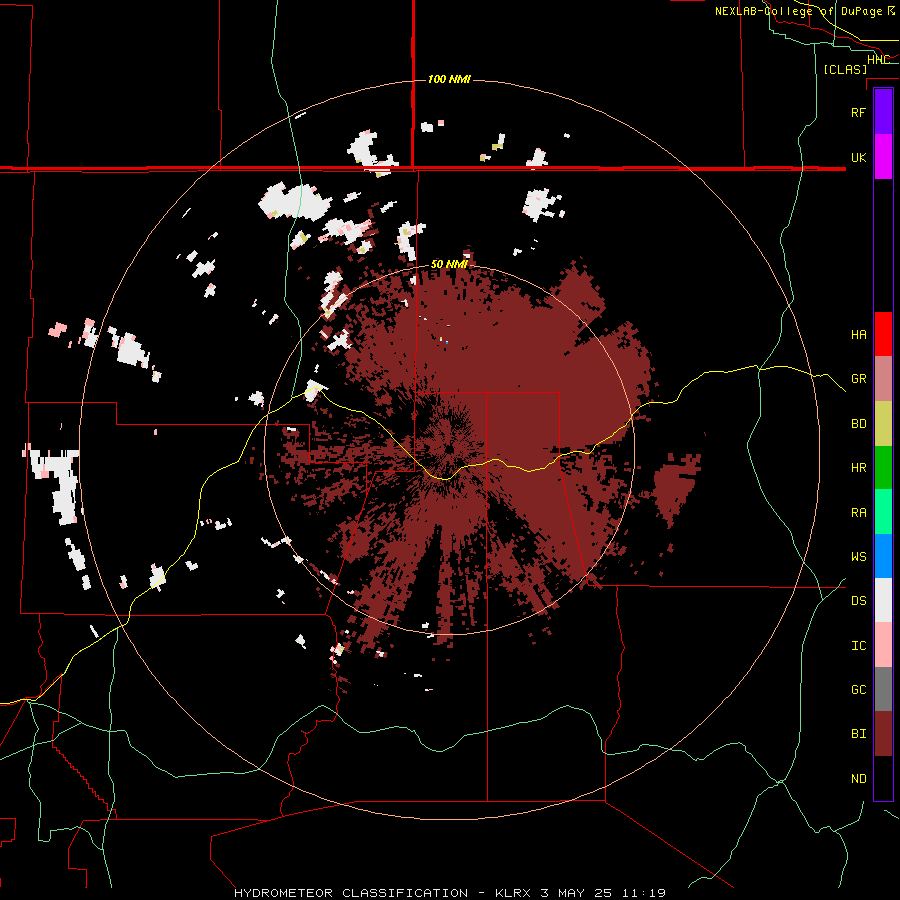The height and width of the screenshot is (900, 900).
Task: Click the RA legend label
Action: pyautogui.click(x=858, y=513)
